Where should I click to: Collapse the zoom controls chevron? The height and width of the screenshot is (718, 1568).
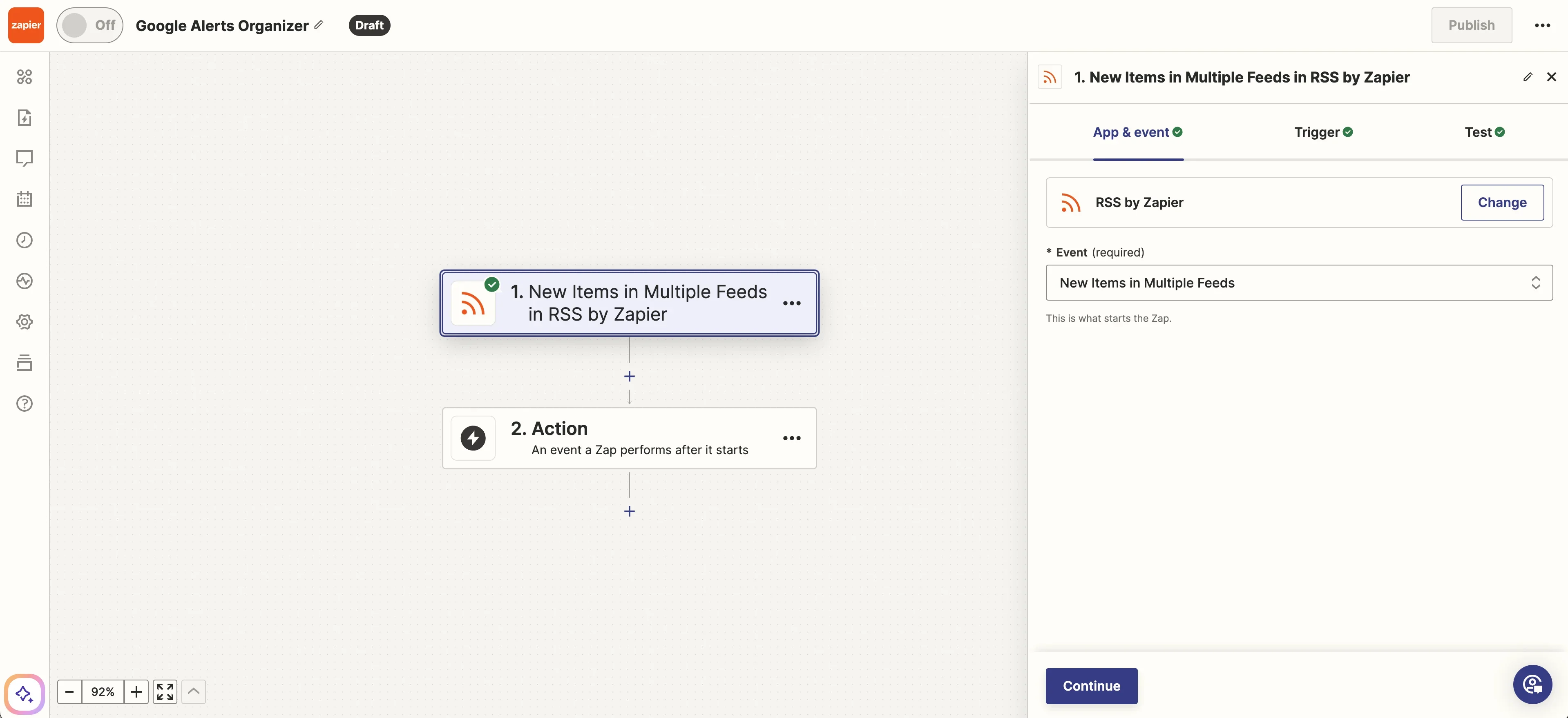point(194,692)
